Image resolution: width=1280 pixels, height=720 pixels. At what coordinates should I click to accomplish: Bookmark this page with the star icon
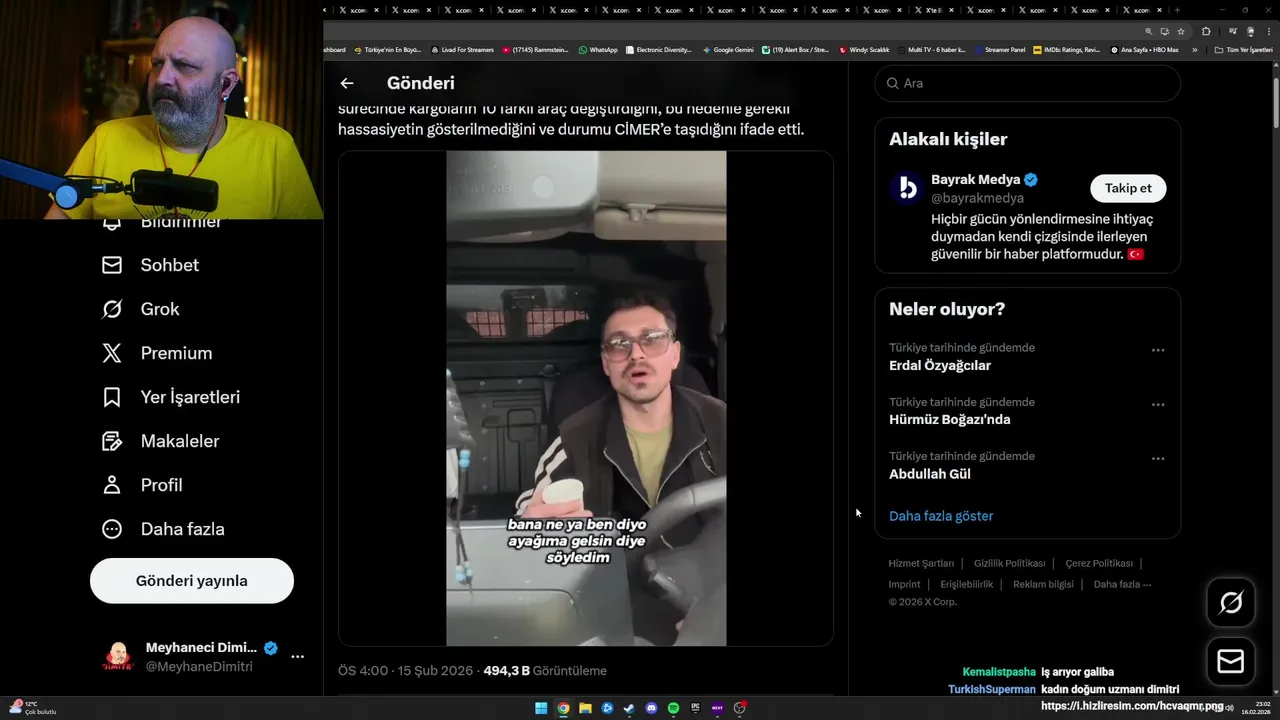tap(1181, 32)
